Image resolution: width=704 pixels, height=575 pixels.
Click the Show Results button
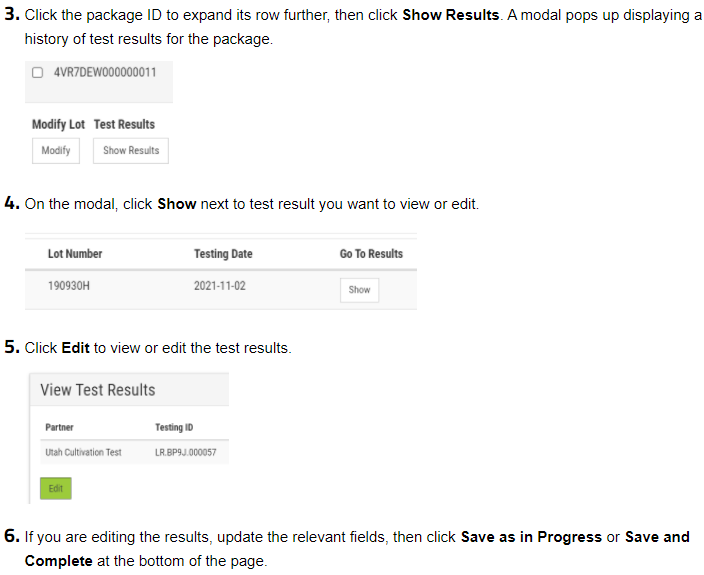tap(131, 150)
